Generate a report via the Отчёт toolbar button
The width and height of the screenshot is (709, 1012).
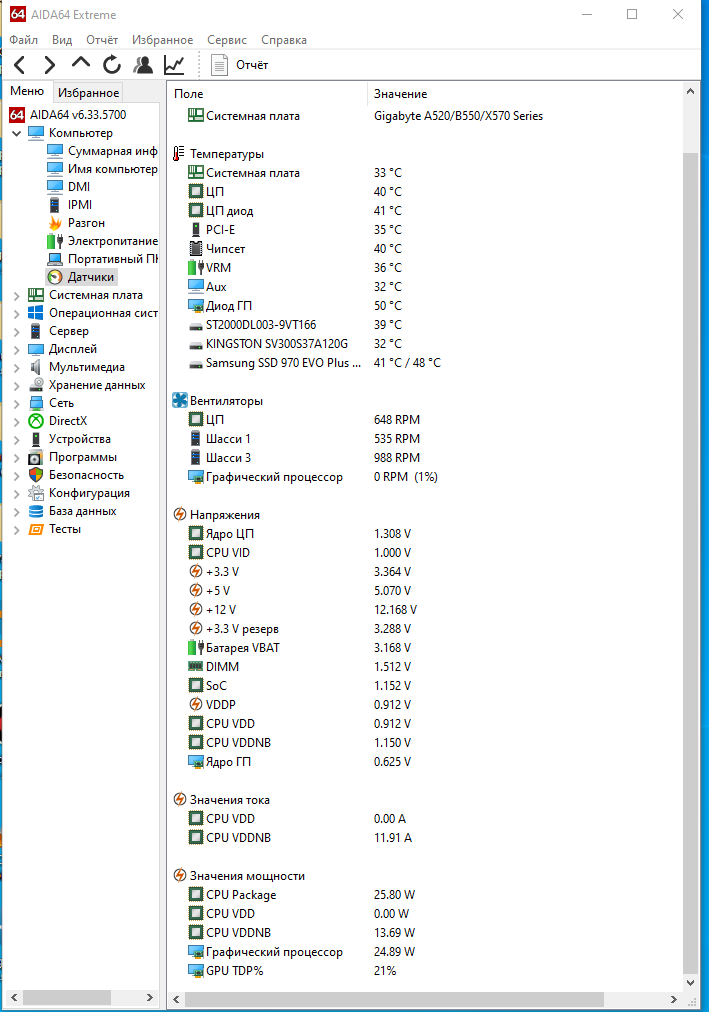pos(239,65)
